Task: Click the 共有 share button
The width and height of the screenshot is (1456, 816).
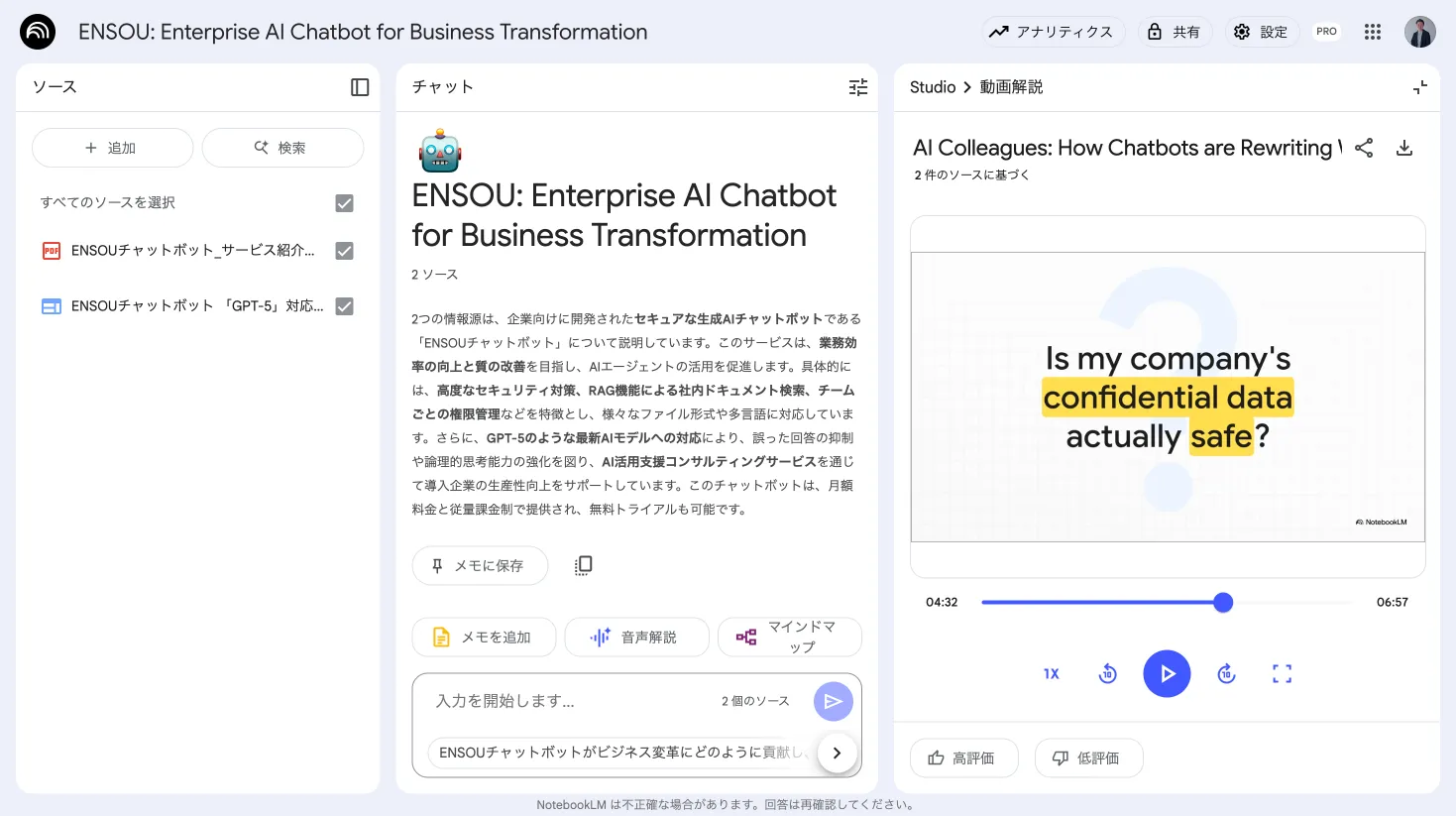Action: (1175, 32)
